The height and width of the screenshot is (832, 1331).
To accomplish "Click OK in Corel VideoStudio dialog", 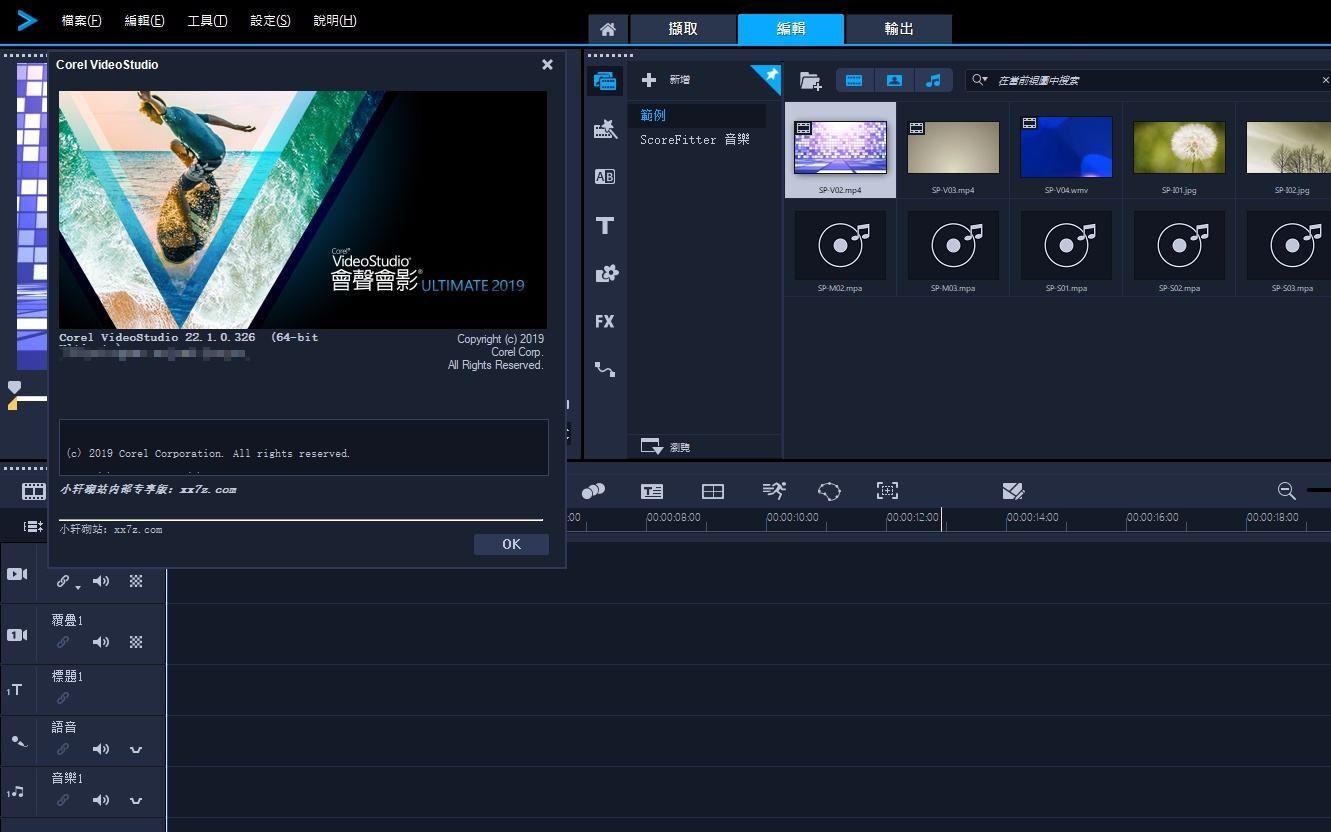I will click(x=511, y=544).
